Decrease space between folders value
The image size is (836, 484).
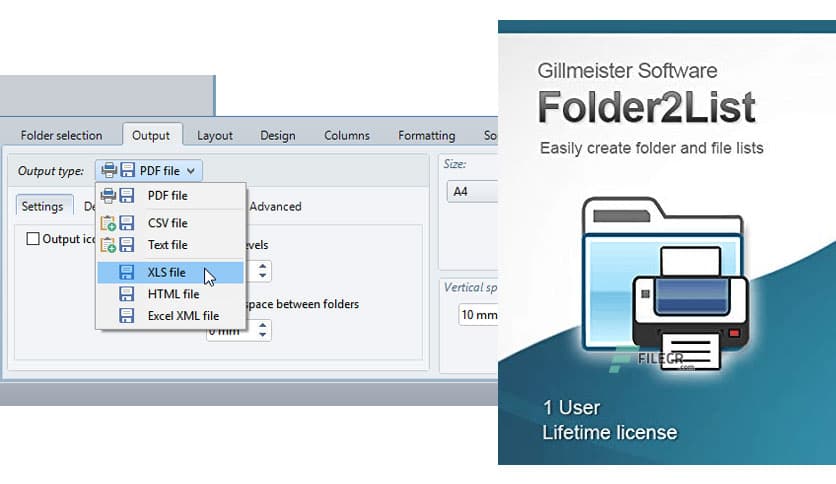(x=262, y=335)
